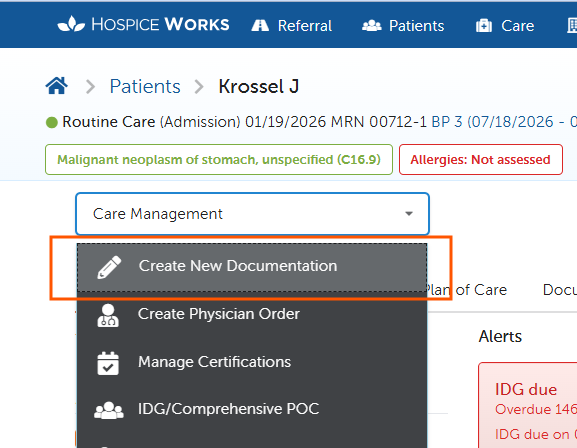577x448 pixels.
Task: Click the calendar check icon for certifications
Action: point(108,363)
